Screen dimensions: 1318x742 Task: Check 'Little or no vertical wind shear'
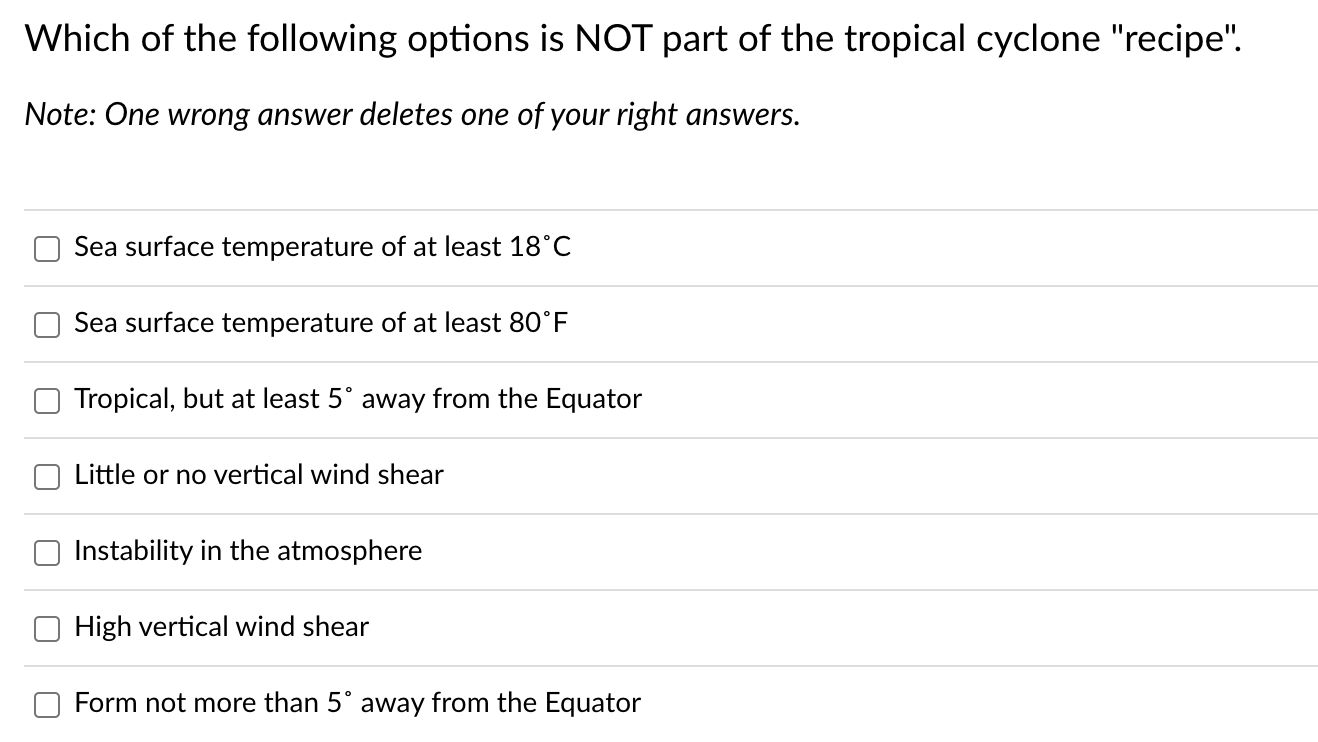(47, 476)
